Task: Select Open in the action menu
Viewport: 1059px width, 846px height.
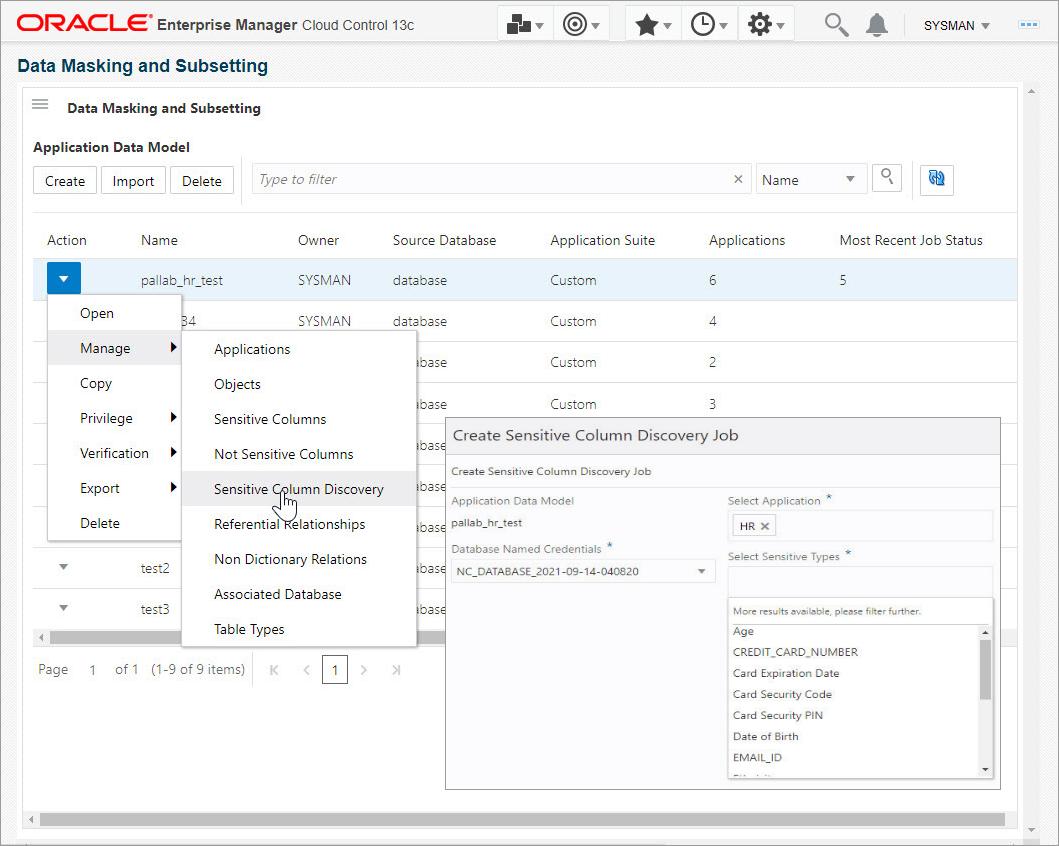Action: click(114, 313)
